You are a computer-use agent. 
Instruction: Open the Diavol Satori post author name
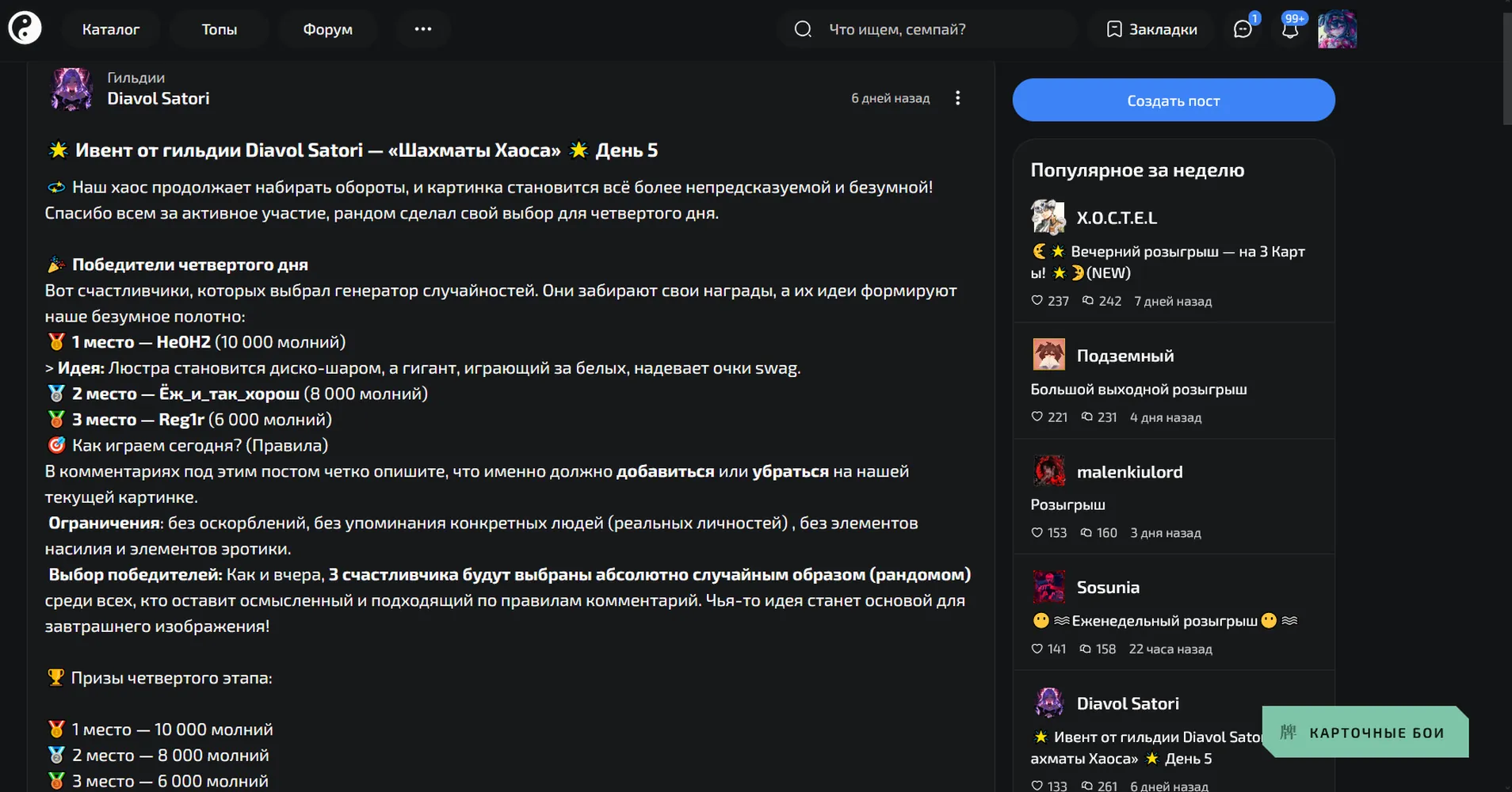(x=158, y=98)
